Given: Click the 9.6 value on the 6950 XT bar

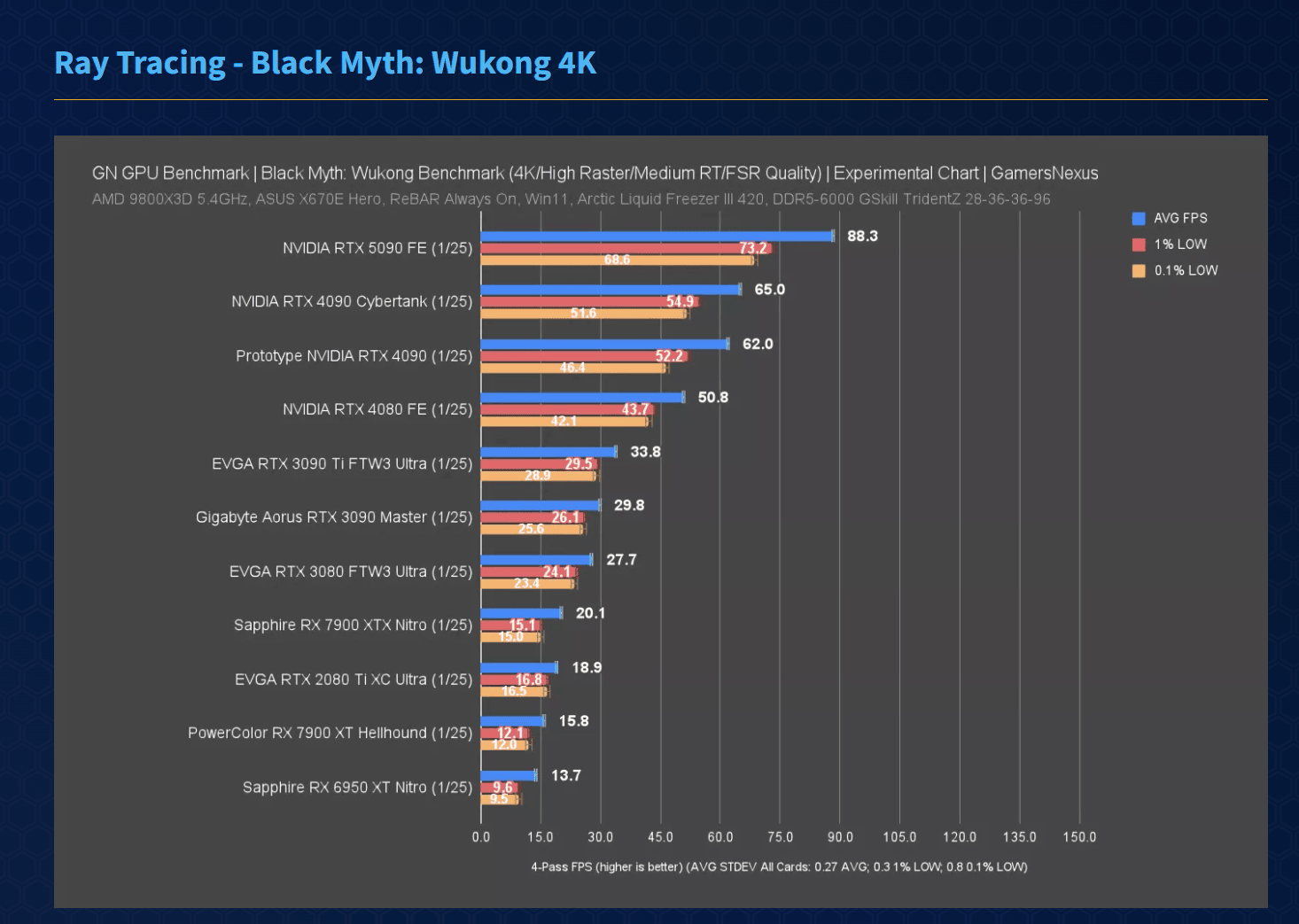Looking at the screenshot, I should click(x=503, y=788).
